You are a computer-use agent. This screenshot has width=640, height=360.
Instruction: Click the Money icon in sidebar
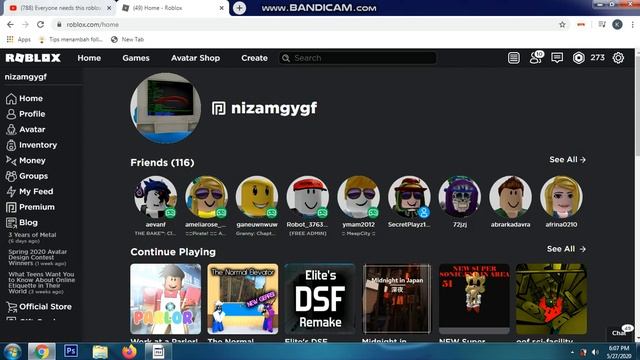[x=11, y=160]
